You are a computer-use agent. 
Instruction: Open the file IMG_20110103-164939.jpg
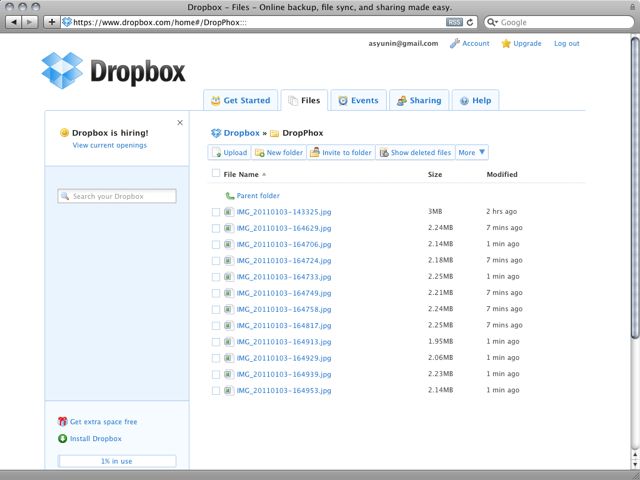click(x=284, y=374)
